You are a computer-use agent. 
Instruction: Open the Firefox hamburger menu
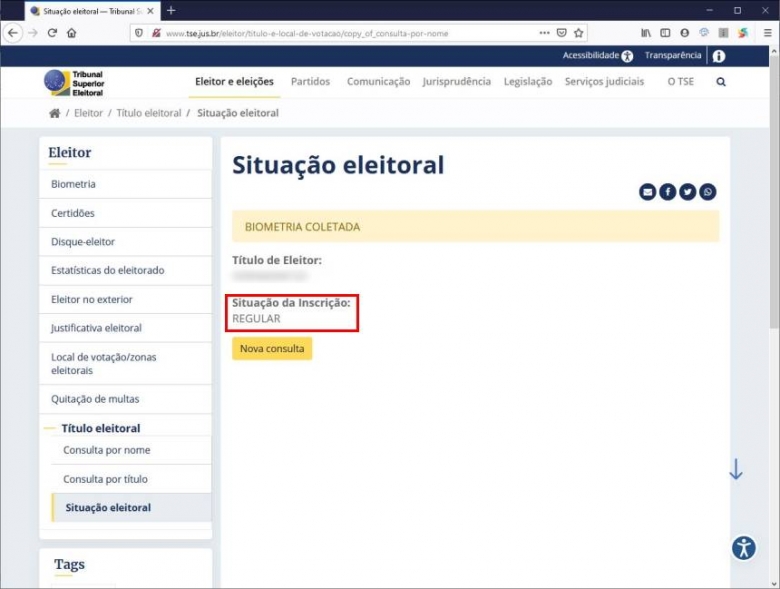click(768, 33)
